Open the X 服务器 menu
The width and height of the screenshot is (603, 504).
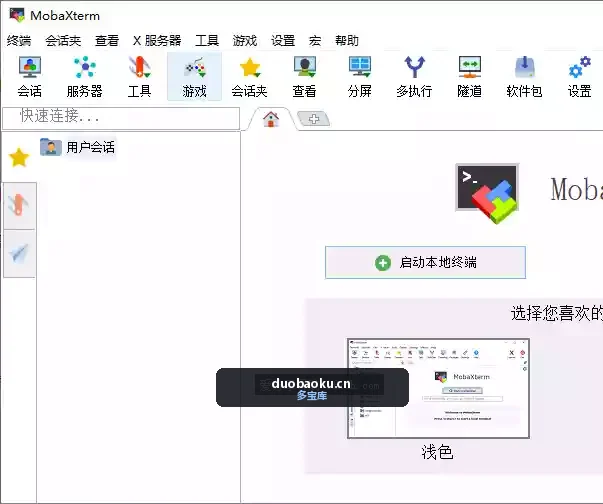157,40
